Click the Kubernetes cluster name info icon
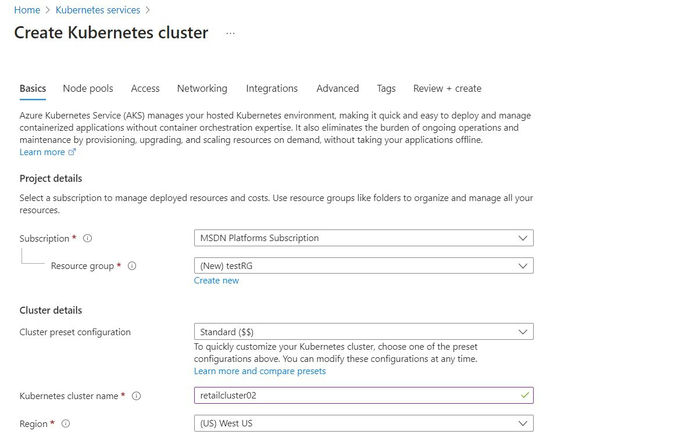Screen dimensions: 700x438 pos(136,396)
